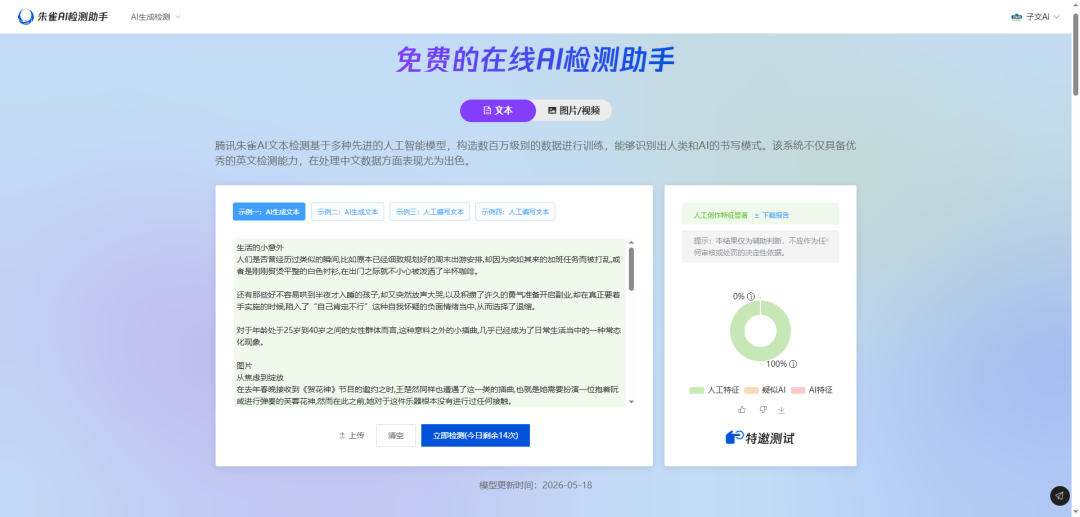Select 示例三：人工编写文本 sample
This screenshot has width=1080, height=517.
pyautogui.click(x=430, y=212)
